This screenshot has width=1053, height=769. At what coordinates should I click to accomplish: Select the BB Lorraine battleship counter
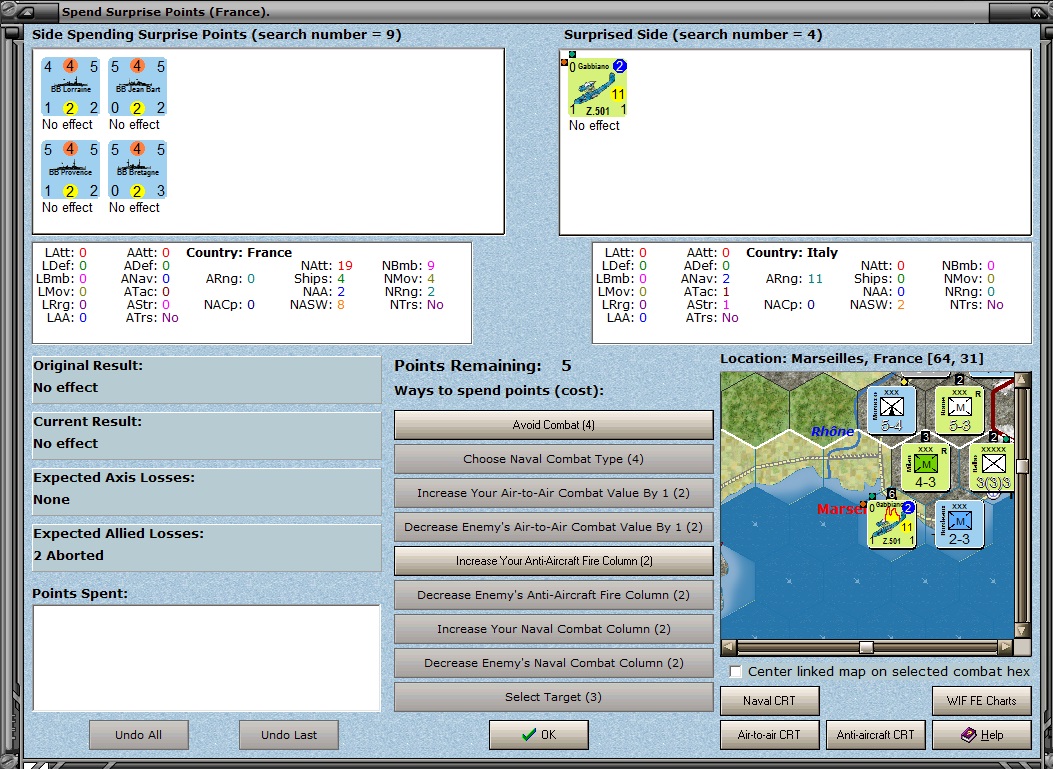(x=70, y=87)
